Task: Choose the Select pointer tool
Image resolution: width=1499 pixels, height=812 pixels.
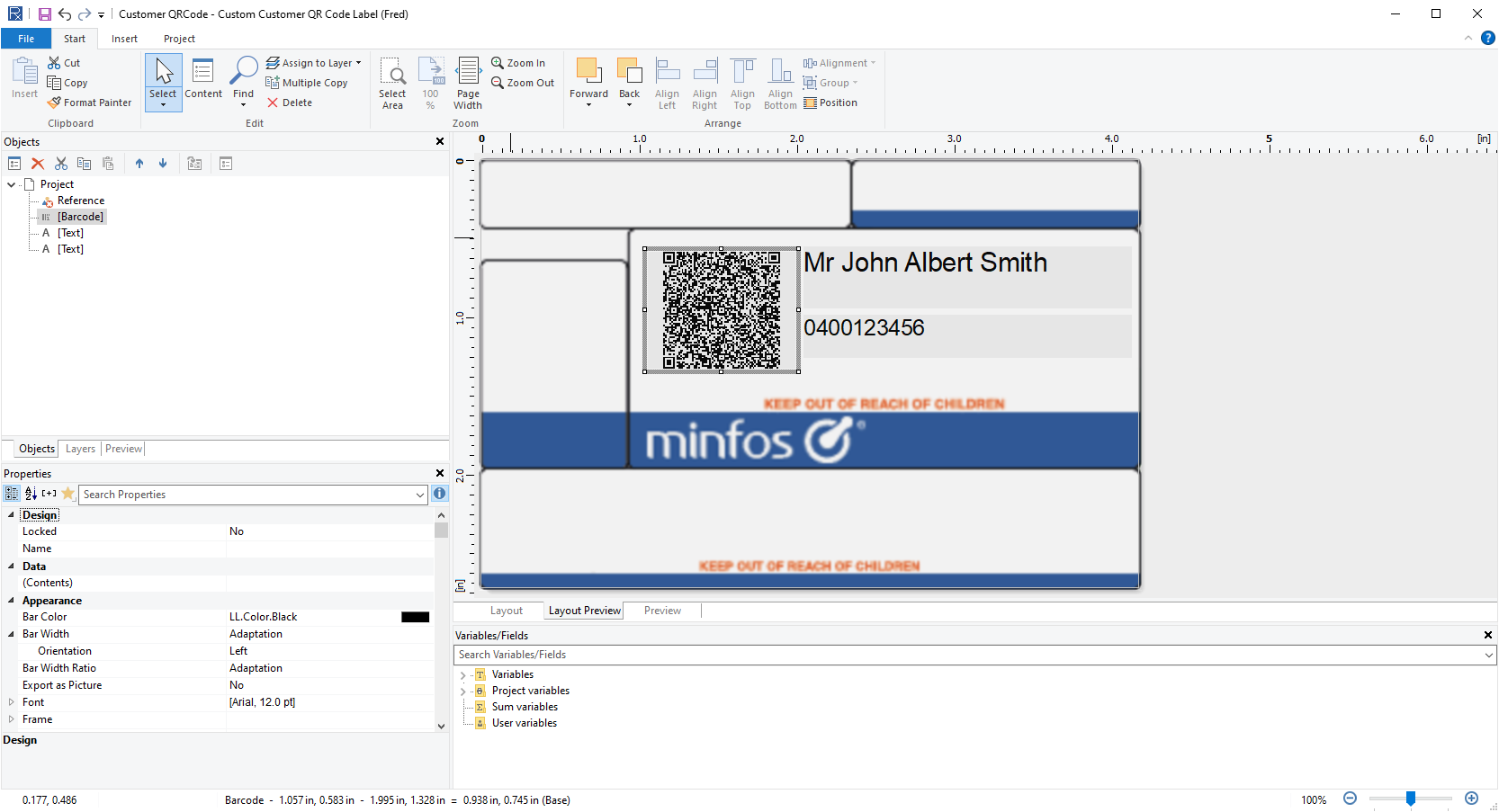Action: click(x=163, y=82)
